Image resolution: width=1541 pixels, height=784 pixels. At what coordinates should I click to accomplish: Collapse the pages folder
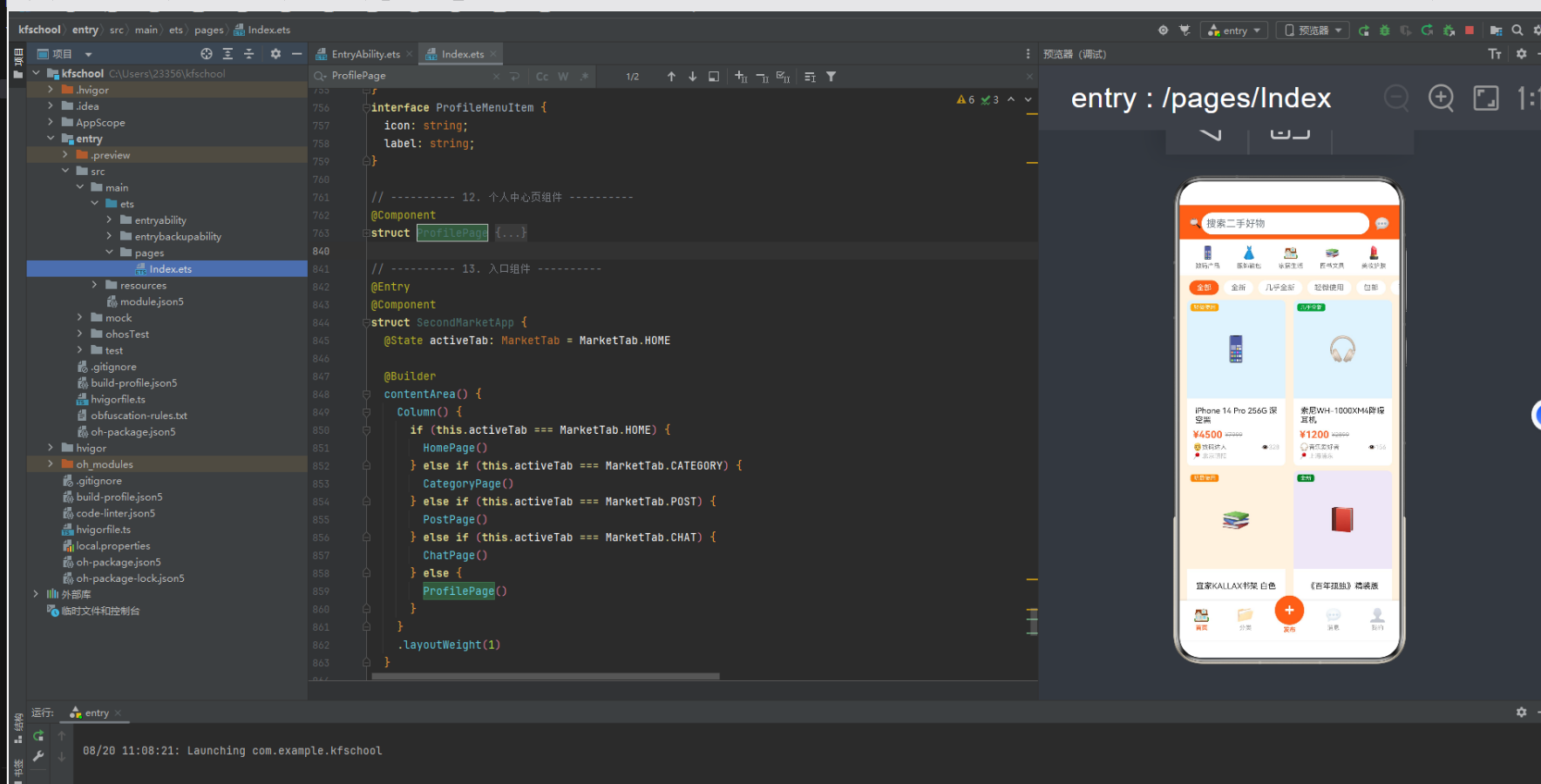click(x=109, y=253)
